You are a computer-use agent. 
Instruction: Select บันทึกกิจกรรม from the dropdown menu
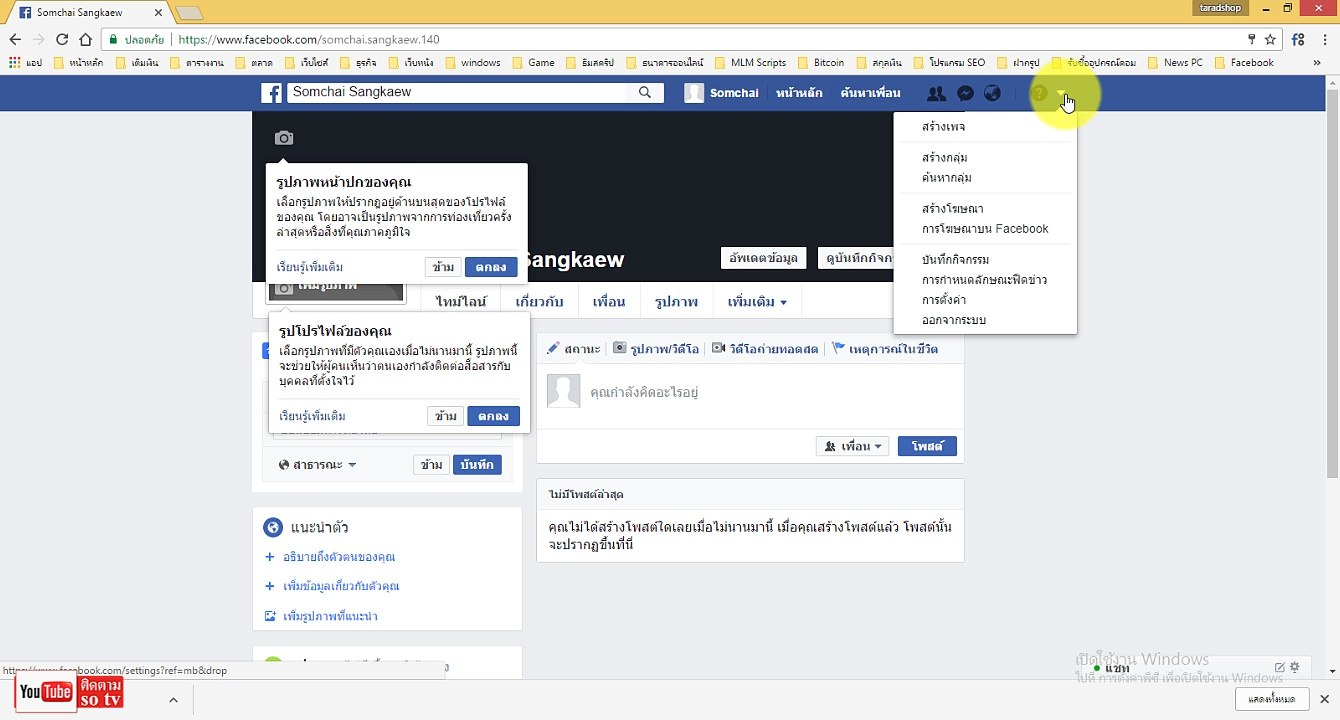click(x=955, y=260)
